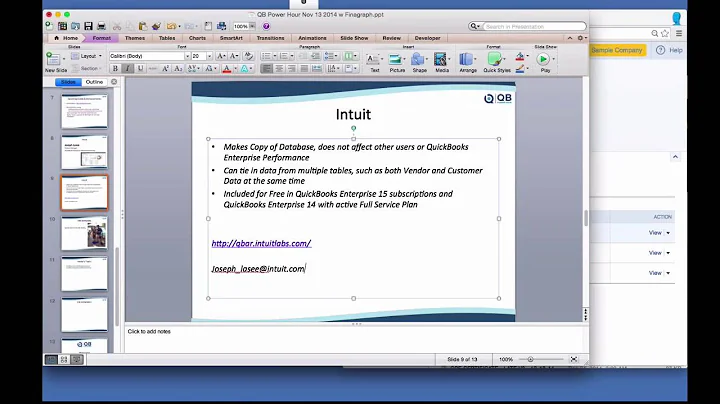Open the zoom 100% dropdown in toolbar
The width and height of the screenshot is (720, 404).
(x=252, y=26)
